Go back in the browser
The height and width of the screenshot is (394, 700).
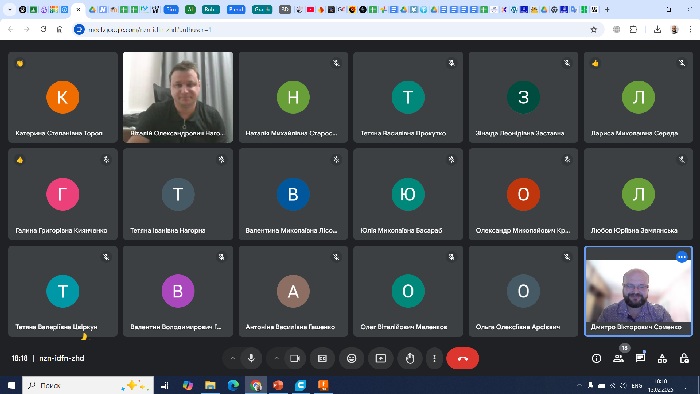(x=10, y=29)
